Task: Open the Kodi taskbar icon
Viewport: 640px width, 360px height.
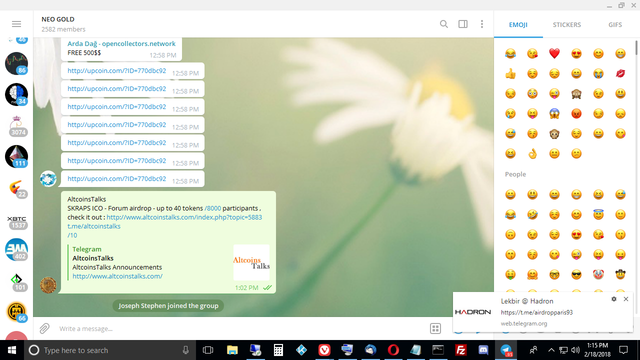Action: [x=301, y=350]
